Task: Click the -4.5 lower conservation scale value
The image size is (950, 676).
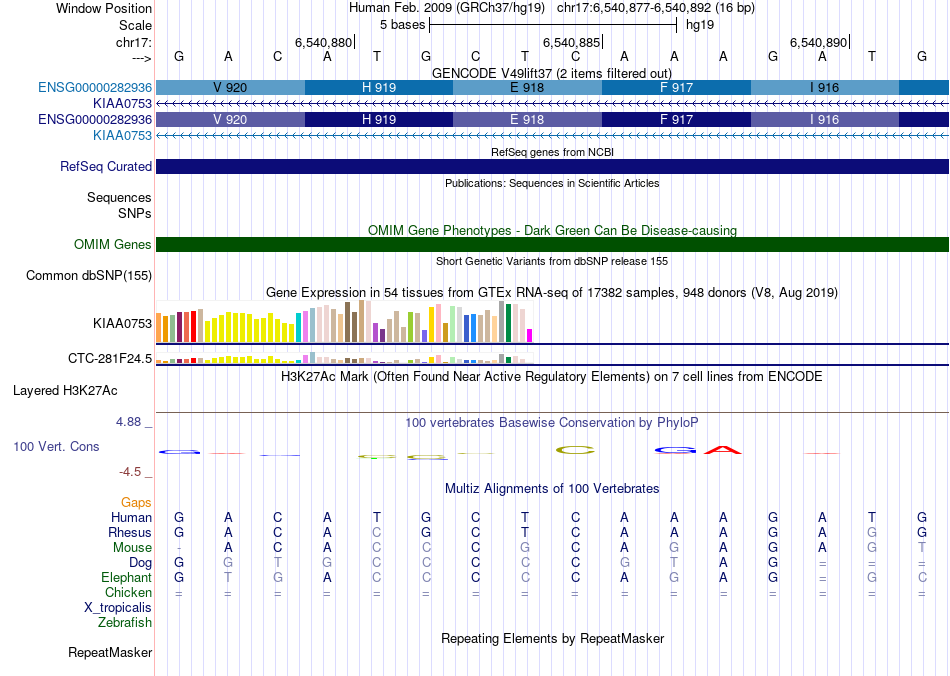Action: coord(130,472)
